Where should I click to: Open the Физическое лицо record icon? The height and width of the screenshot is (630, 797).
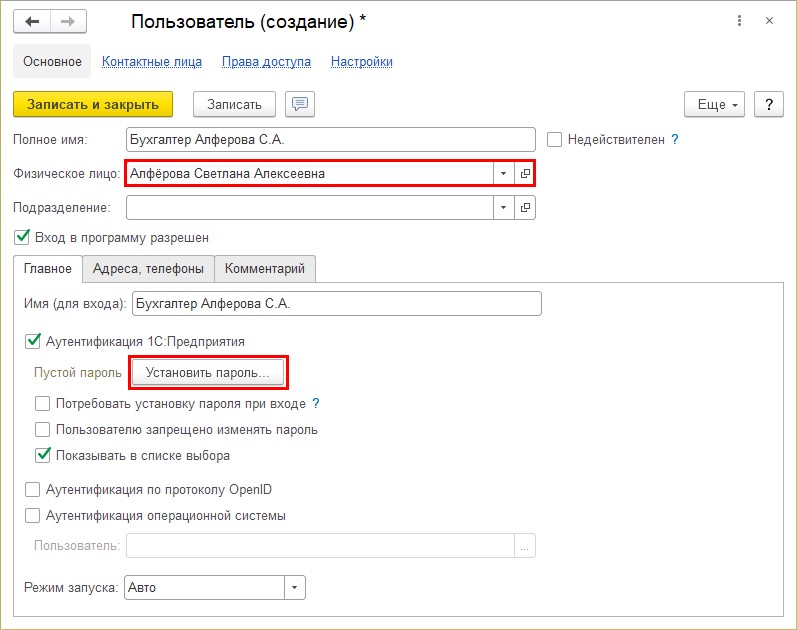pos(525,173)
